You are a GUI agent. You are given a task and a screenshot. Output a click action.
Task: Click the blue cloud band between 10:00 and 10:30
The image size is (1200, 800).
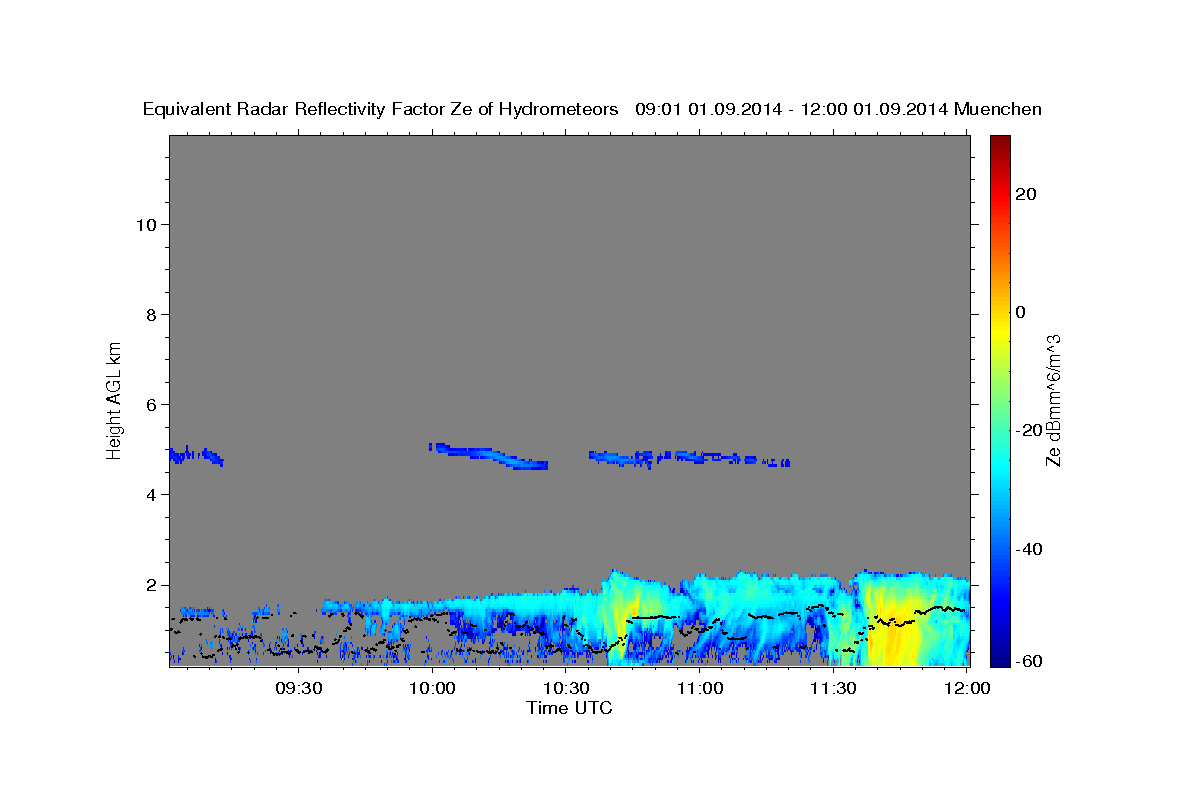(489, 456)
